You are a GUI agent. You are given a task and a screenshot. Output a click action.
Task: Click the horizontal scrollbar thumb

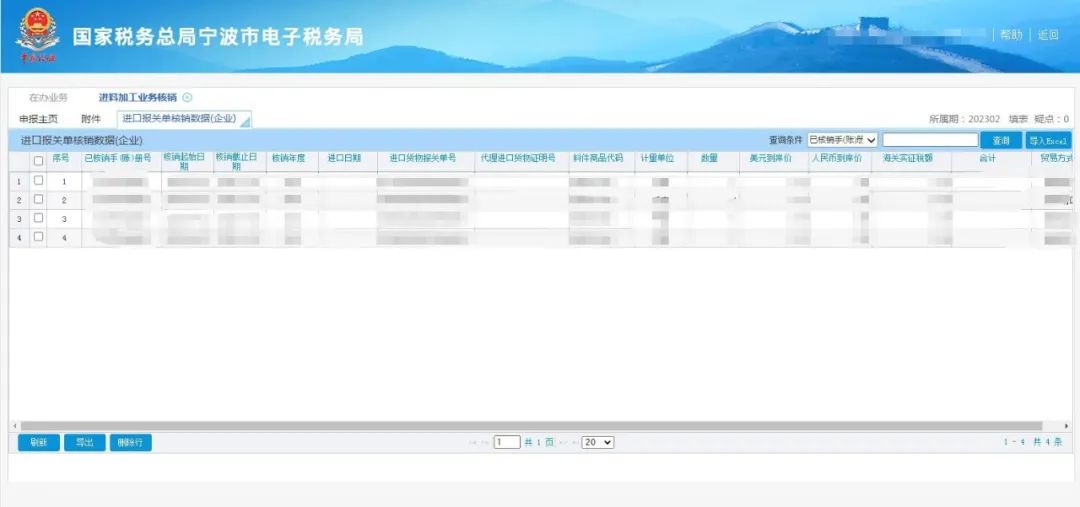532,426
